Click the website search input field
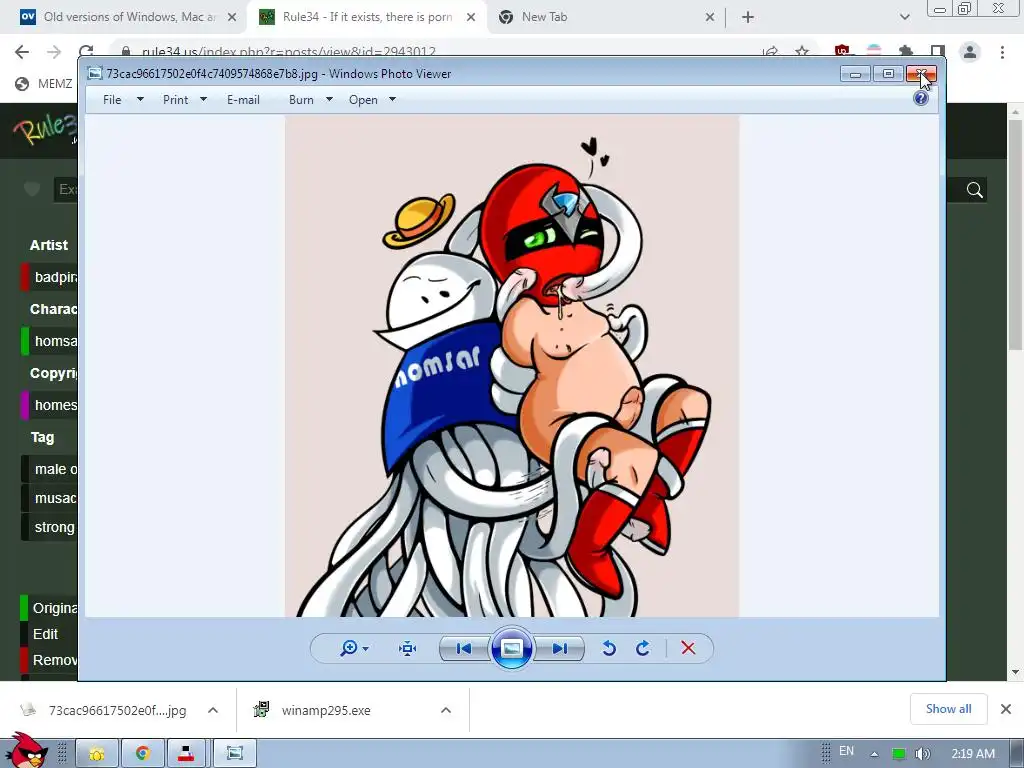 65,190
